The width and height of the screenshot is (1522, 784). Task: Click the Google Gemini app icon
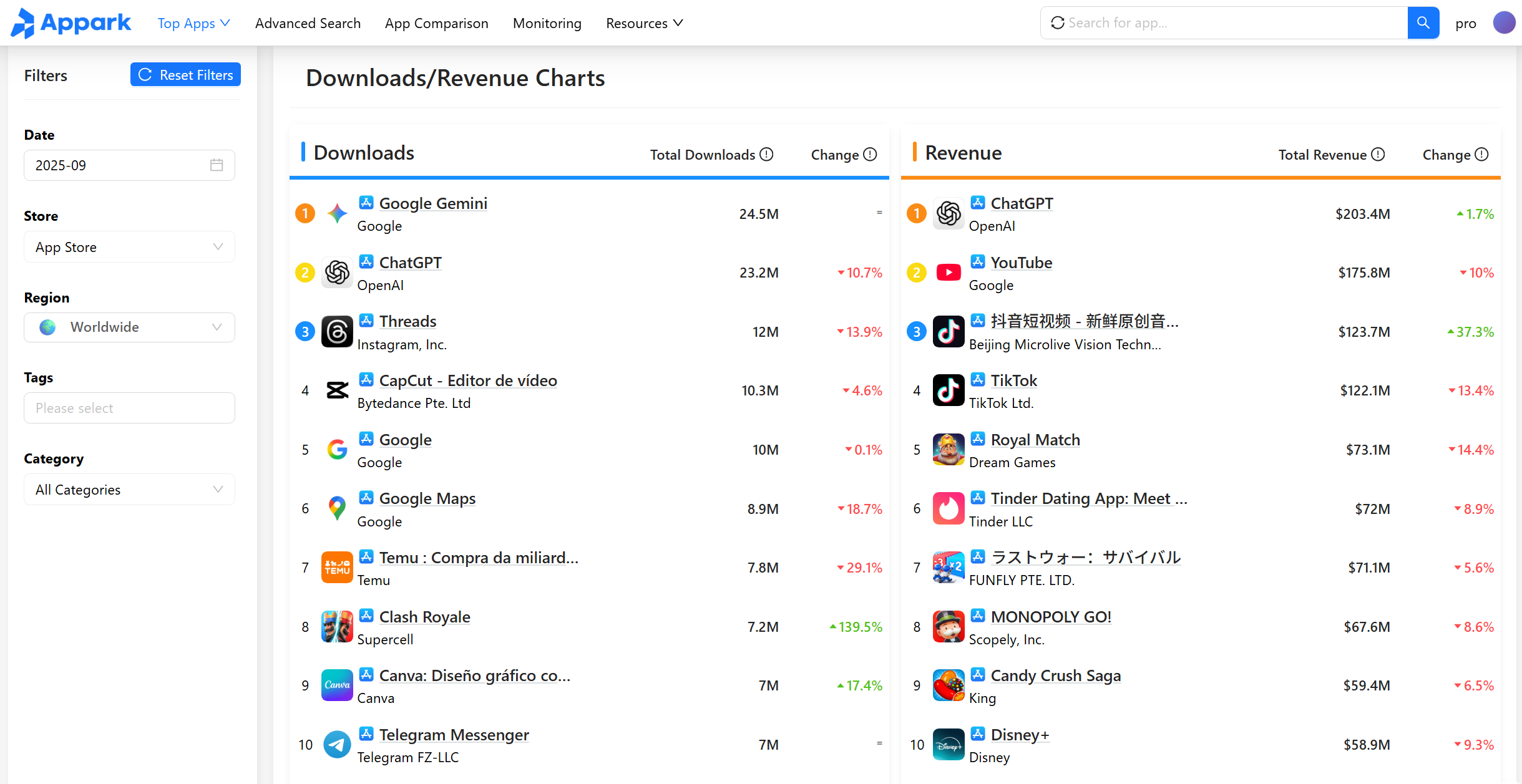pos(337,214)
